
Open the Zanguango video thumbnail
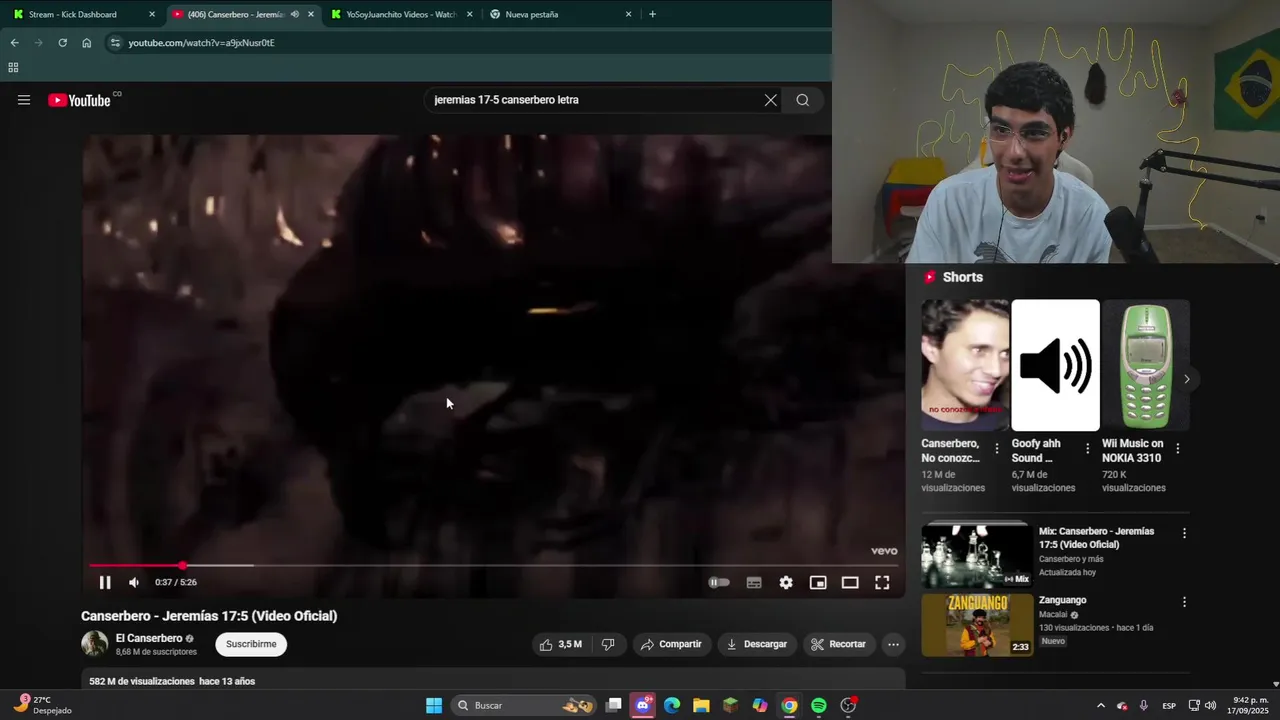point(977,625)
